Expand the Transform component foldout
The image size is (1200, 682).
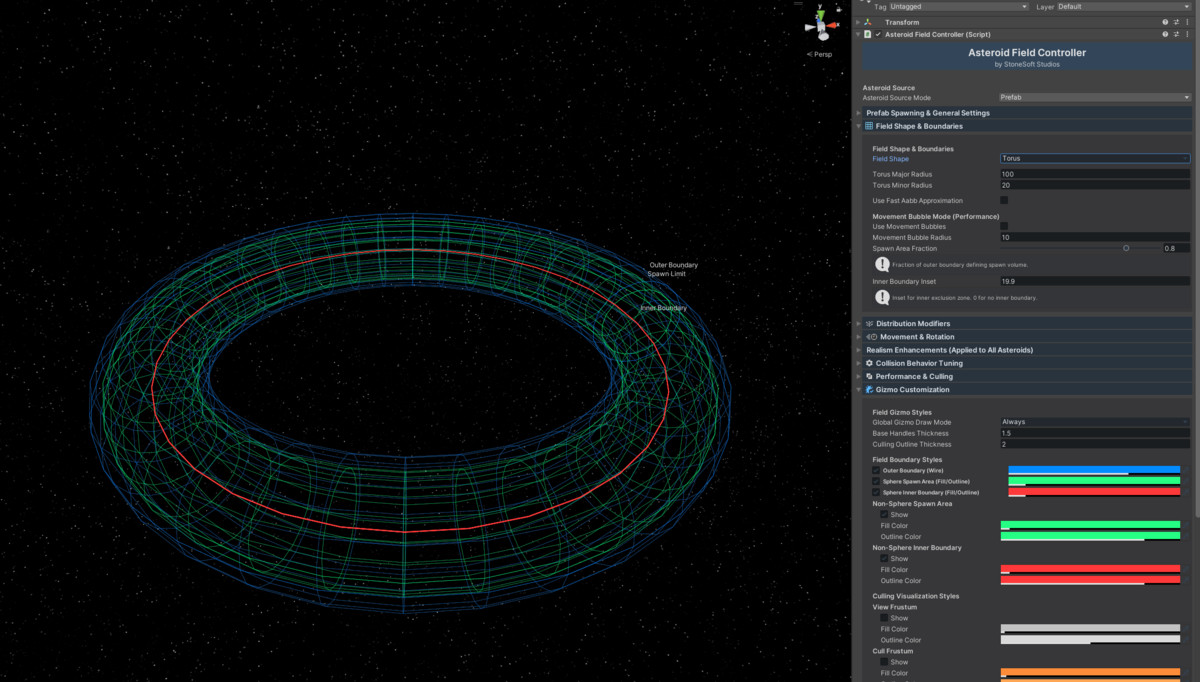858,22
